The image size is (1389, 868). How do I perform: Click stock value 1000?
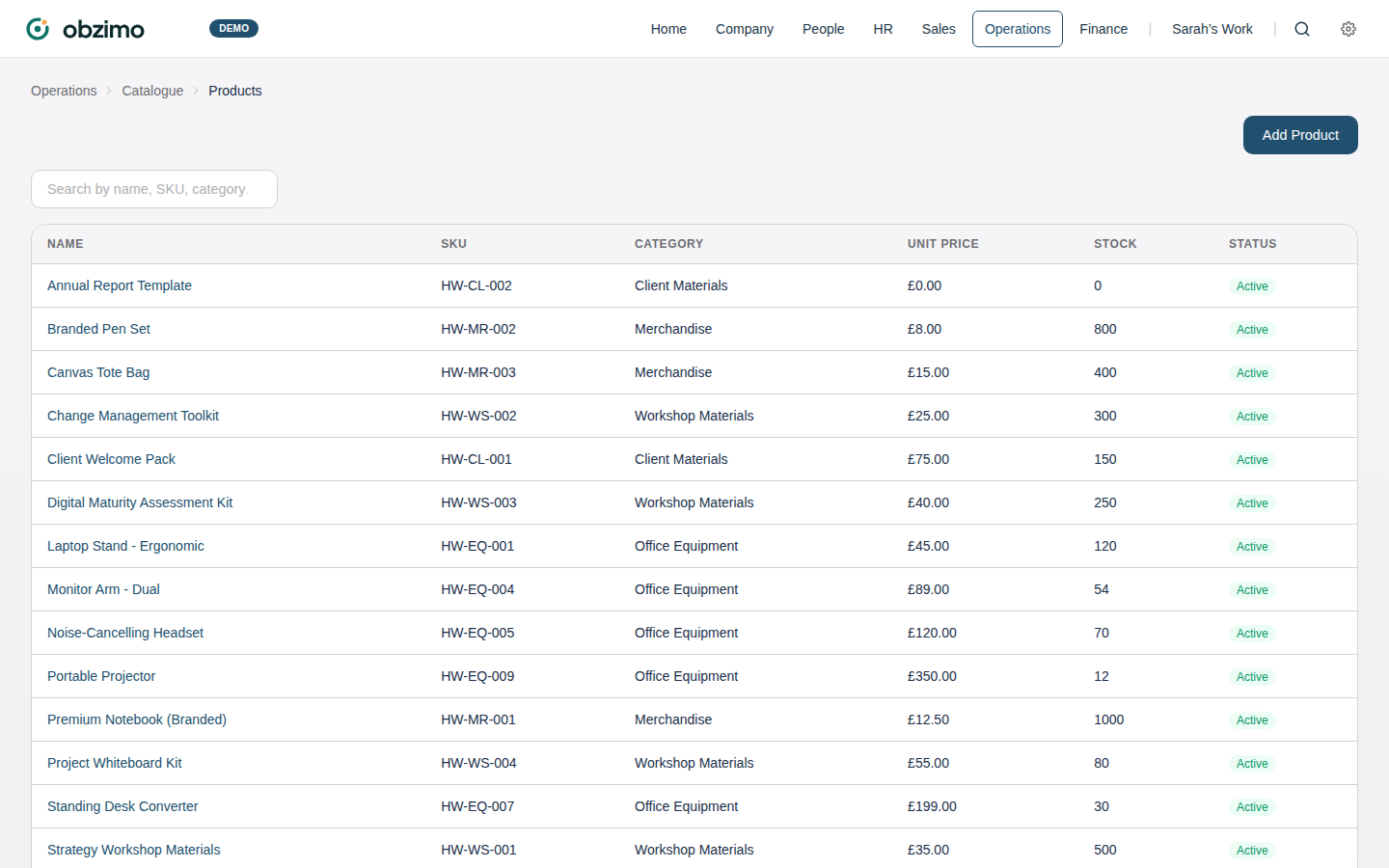[x=1109, y=719]
